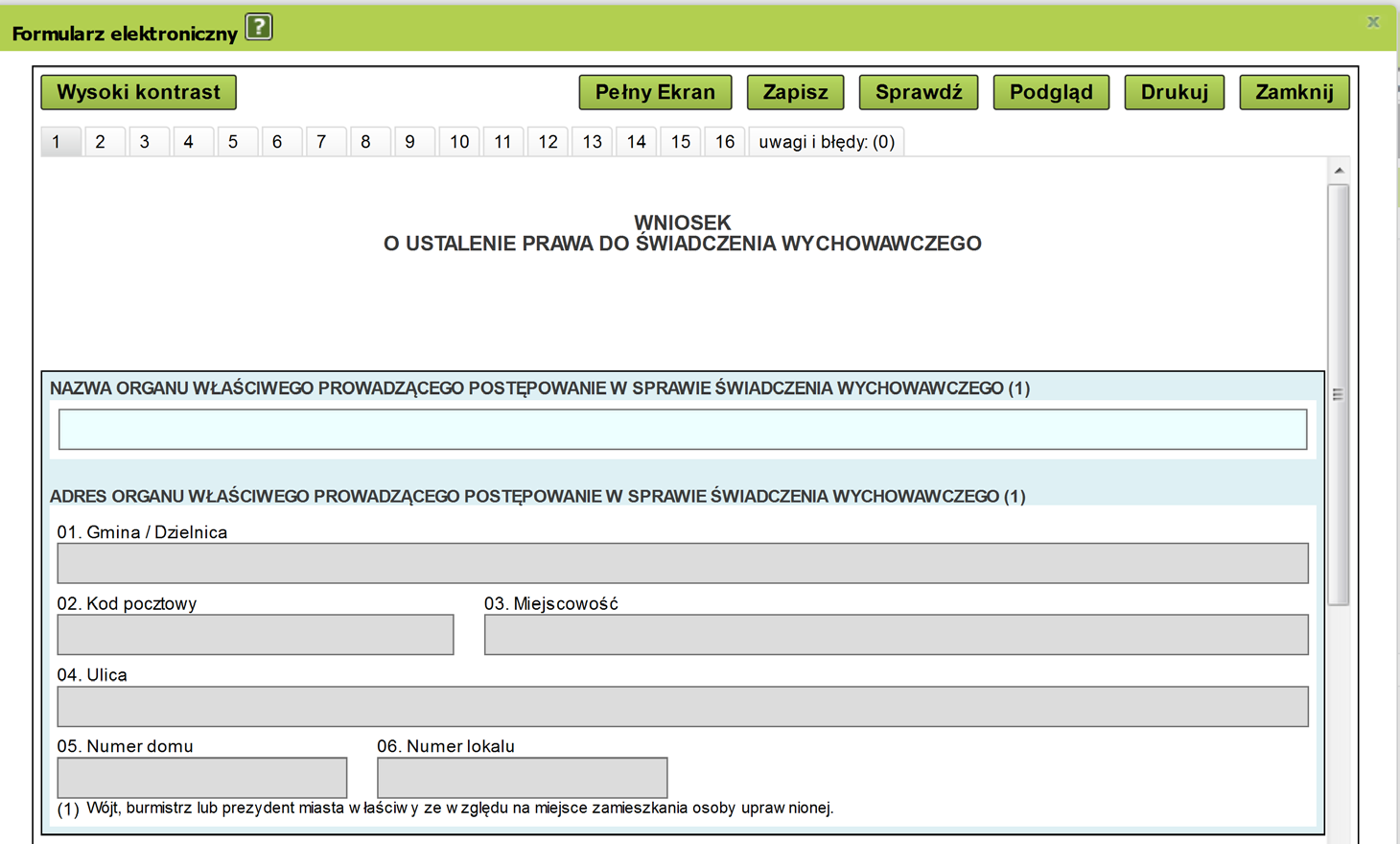Go to page tab 15
Viewport: 1400px width, 844px height.
[680, 142]
